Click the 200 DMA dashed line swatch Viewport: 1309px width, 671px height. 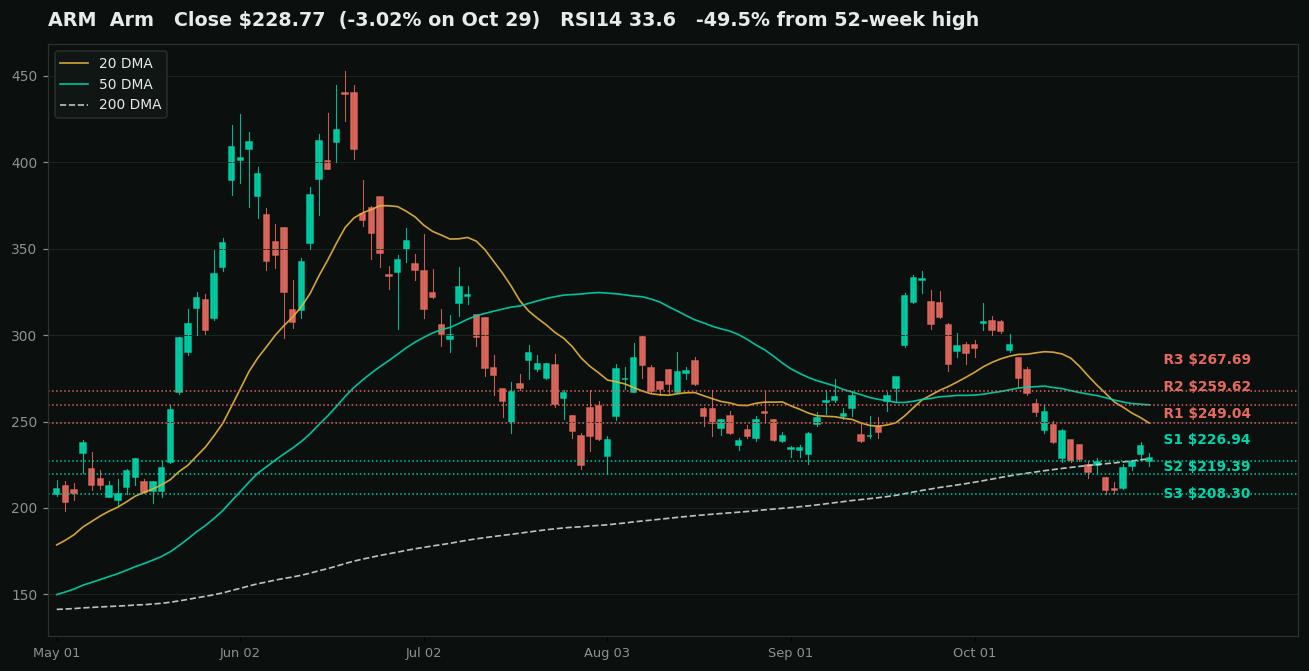75,104
